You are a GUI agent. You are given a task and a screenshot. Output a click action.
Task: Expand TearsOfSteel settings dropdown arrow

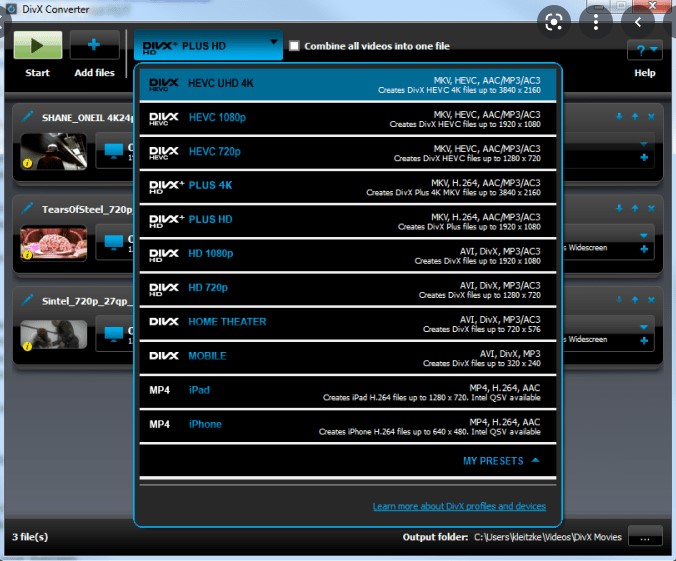(x=644, y=236)
